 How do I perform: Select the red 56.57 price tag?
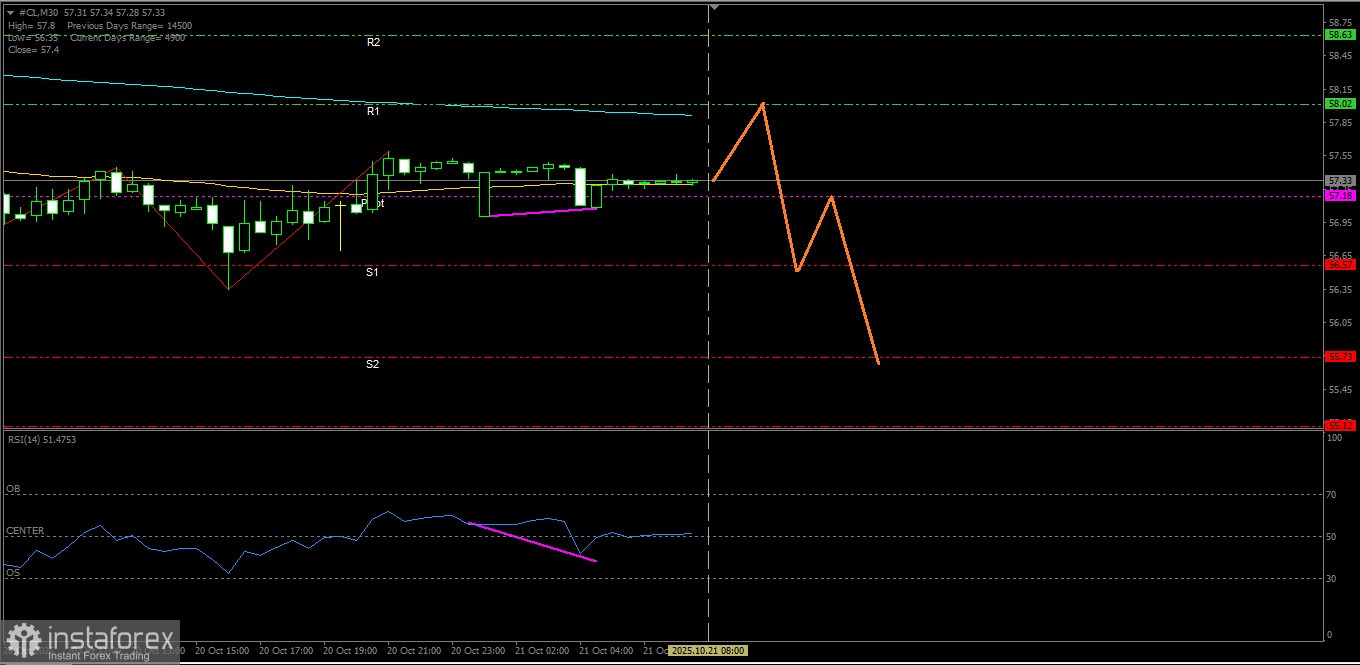1340,265
